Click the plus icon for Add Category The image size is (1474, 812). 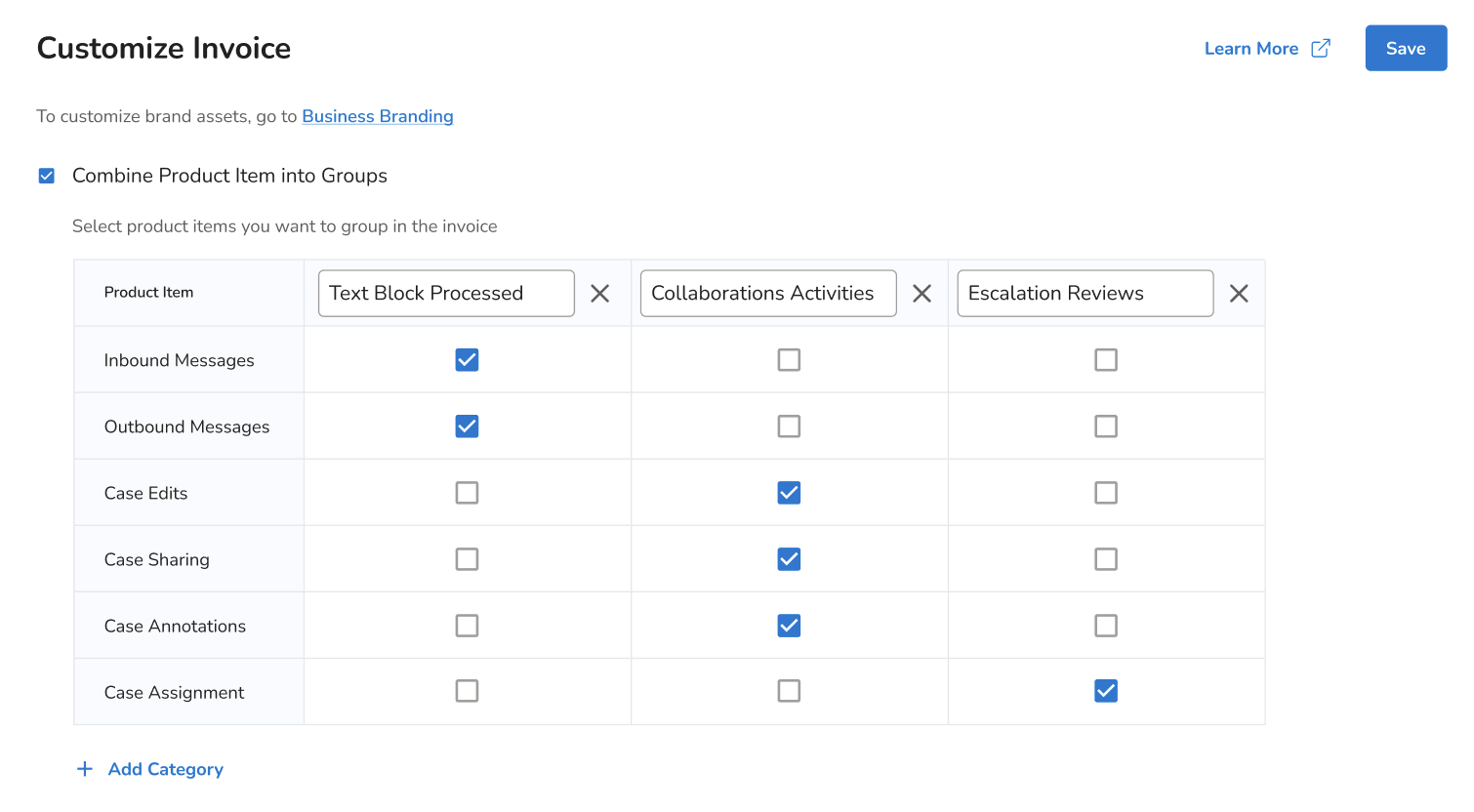[85, 769]
